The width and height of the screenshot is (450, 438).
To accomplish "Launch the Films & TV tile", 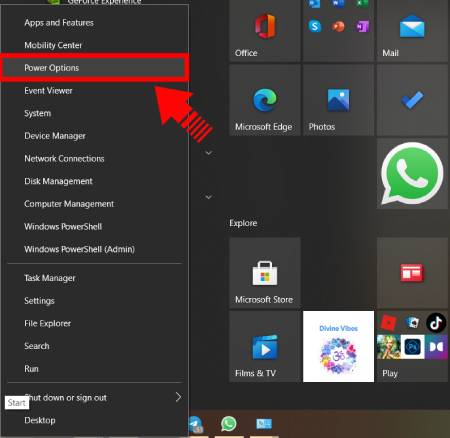I will [265, 347].
